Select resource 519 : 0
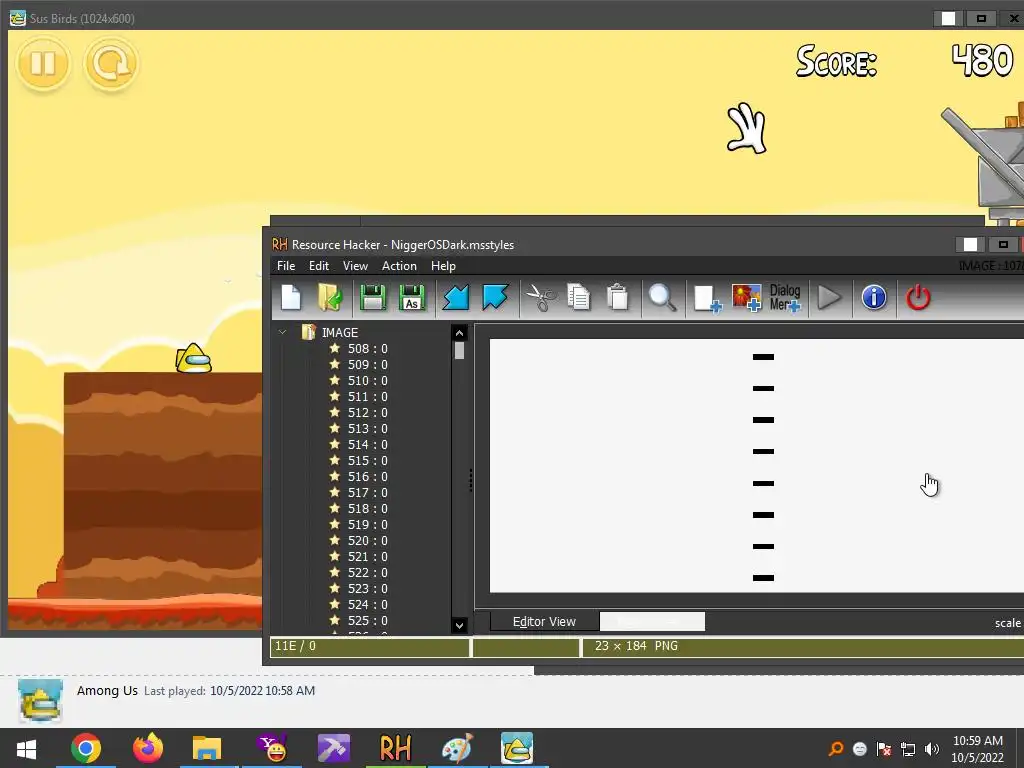Image resolution: width=1024 pixels, height=768 pixels. (x=368, y=524)
